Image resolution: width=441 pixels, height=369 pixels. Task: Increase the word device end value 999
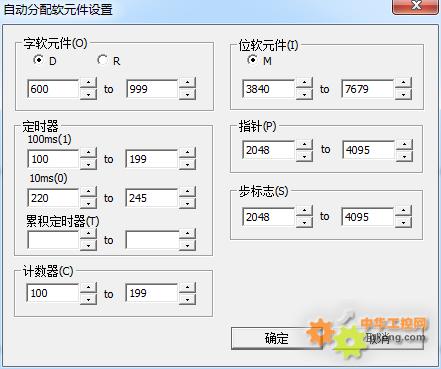[187, 83]
